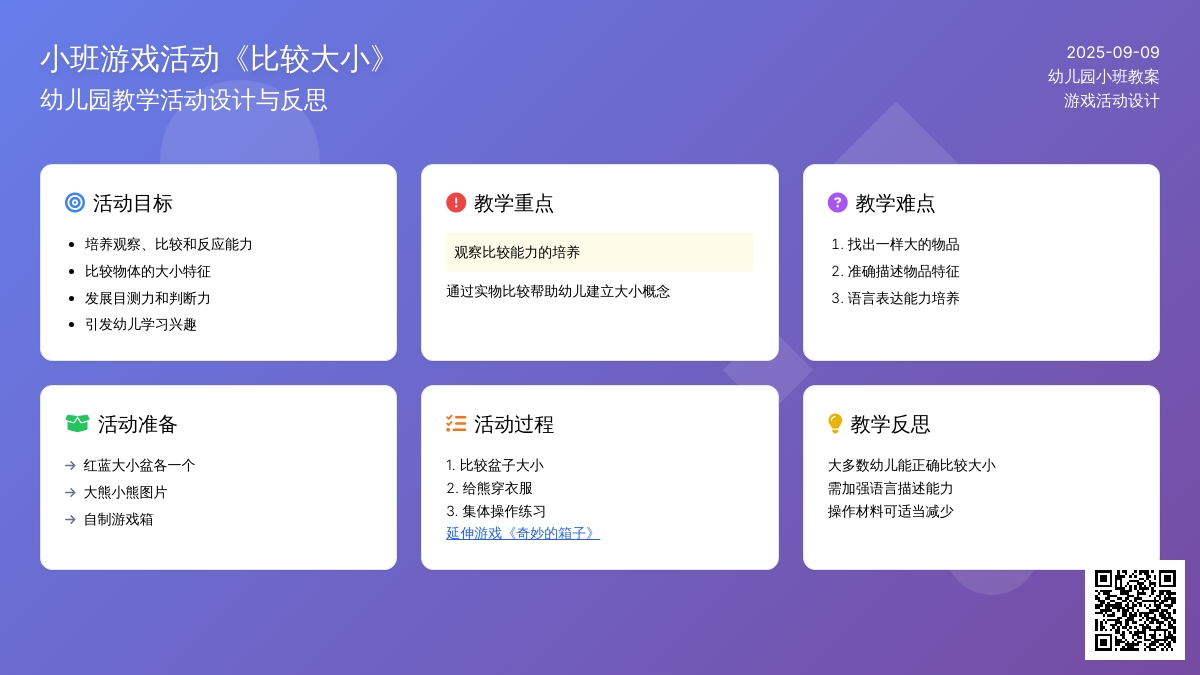Viewport: 1200px width, 675px height.
Task: Click the arrow icon before 红蓝大小盆各一个
Action: tap(70, 465)
